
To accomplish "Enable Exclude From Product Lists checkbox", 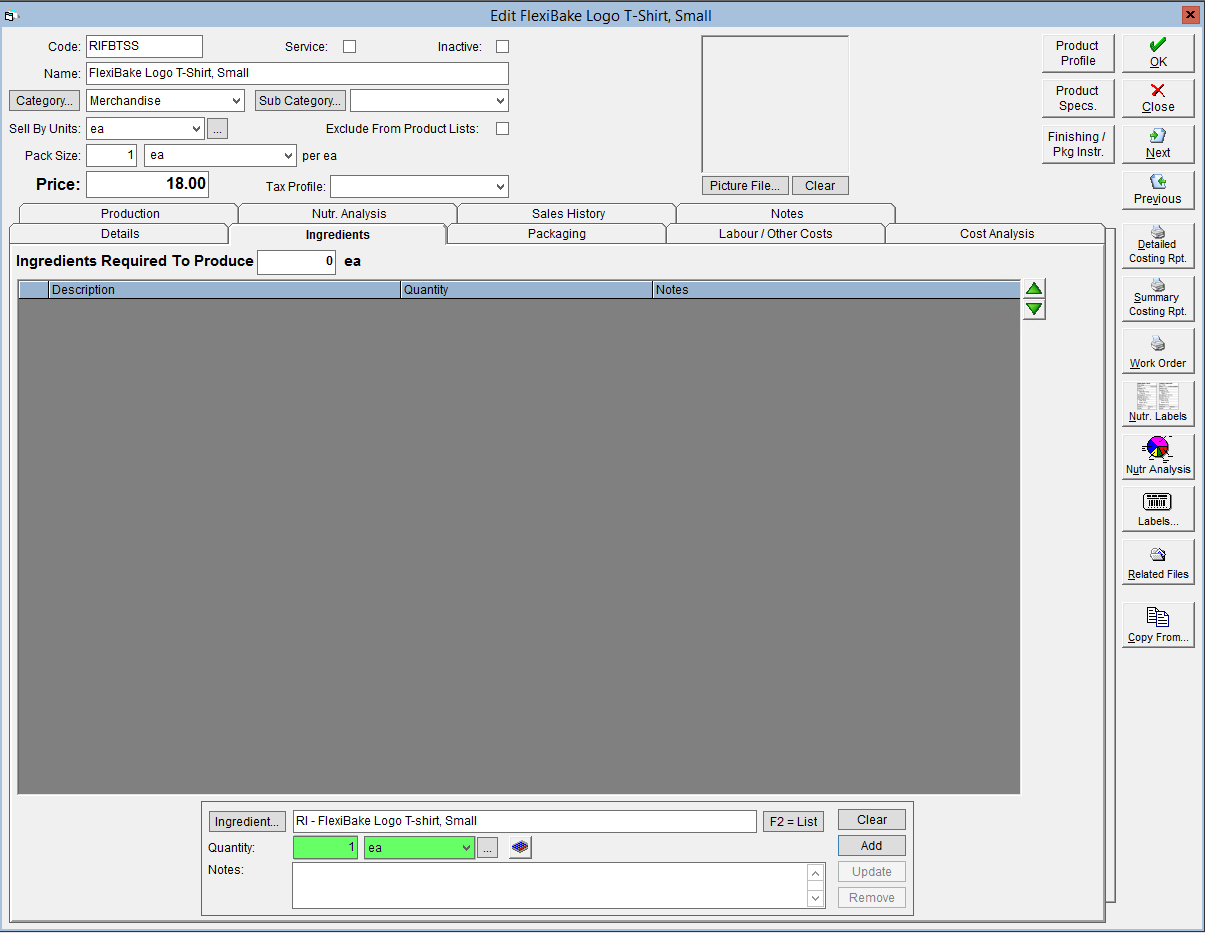I will tap(502, 129).
